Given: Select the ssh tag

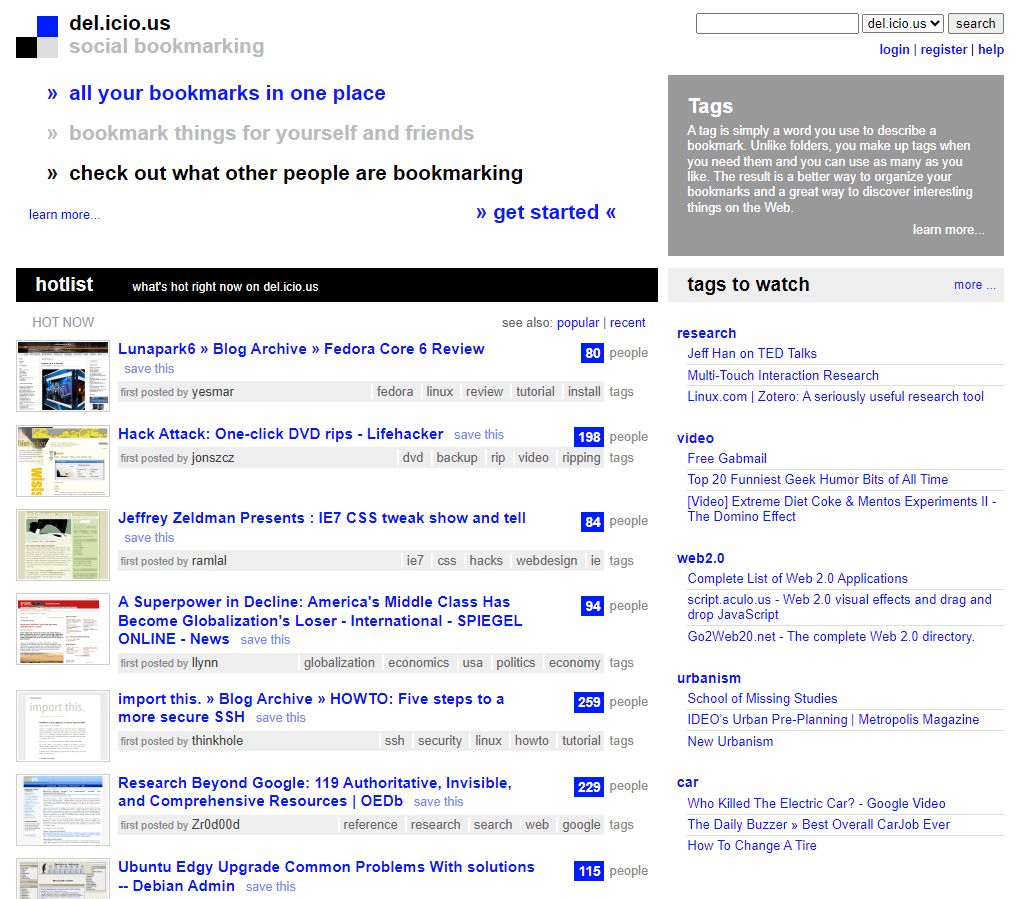Looking at the screenshot, I should click(394, 741).
